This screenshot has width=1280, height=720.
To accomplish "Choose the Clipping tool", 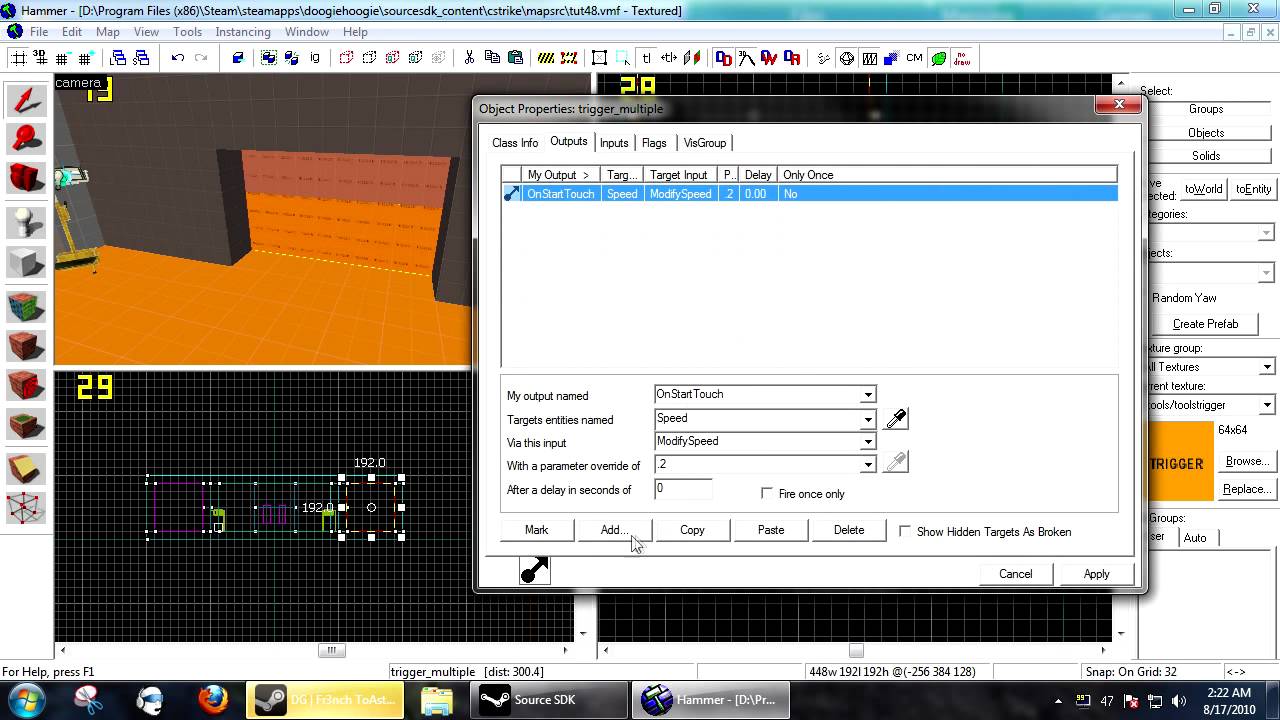I will pos(26,467).
